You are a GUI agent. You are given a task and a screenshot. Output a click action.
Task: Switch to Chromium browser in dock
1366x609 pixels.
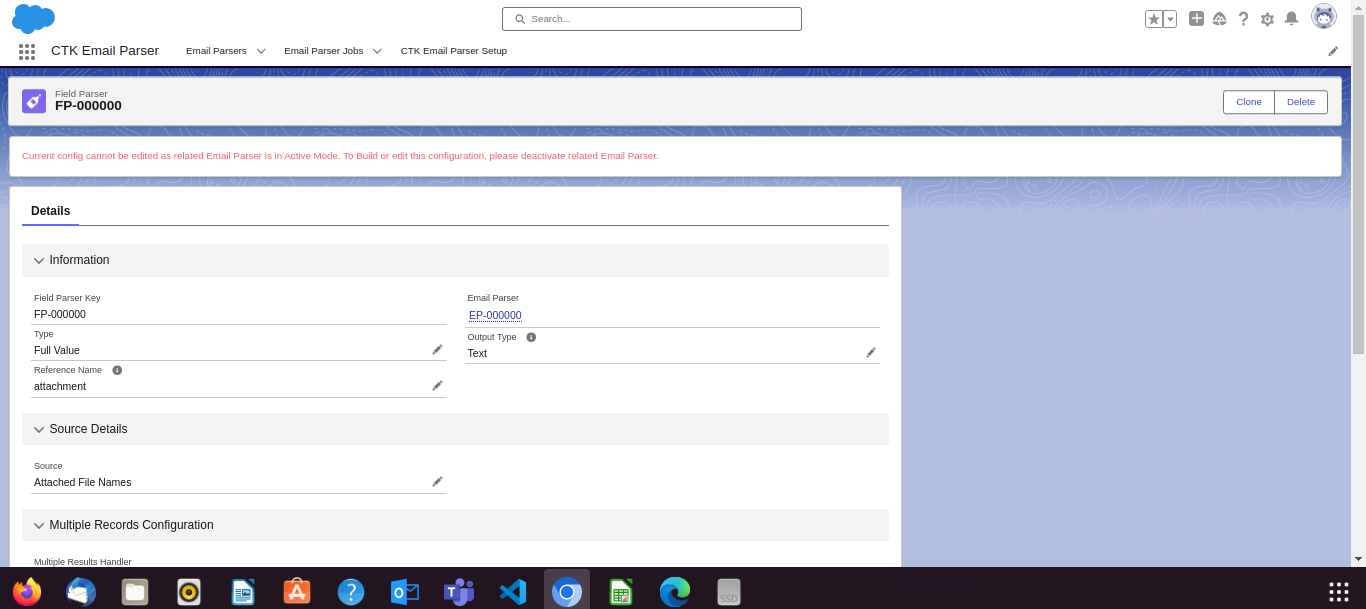pyautogui.click(x=567, y=592)
